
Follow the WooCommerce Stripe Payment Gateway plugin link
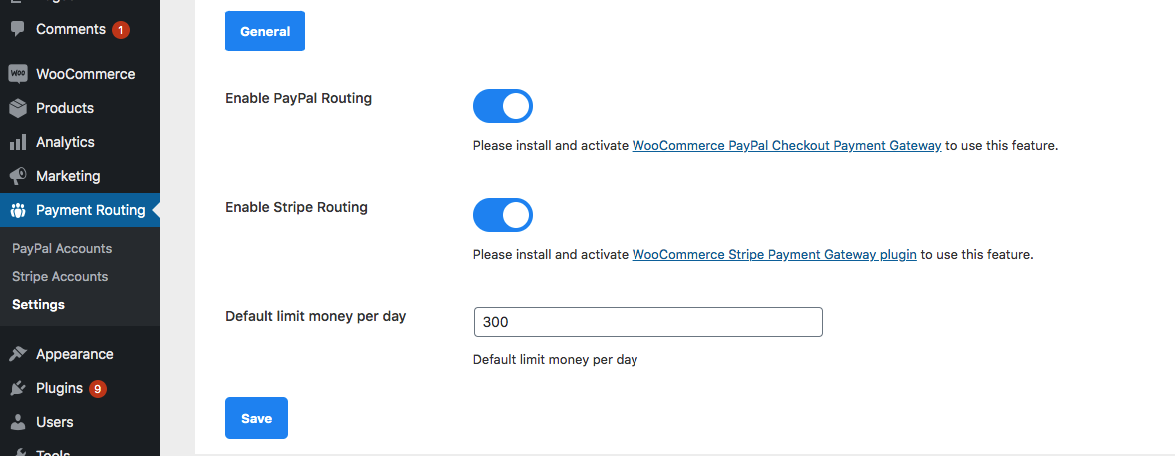[775, 254]
